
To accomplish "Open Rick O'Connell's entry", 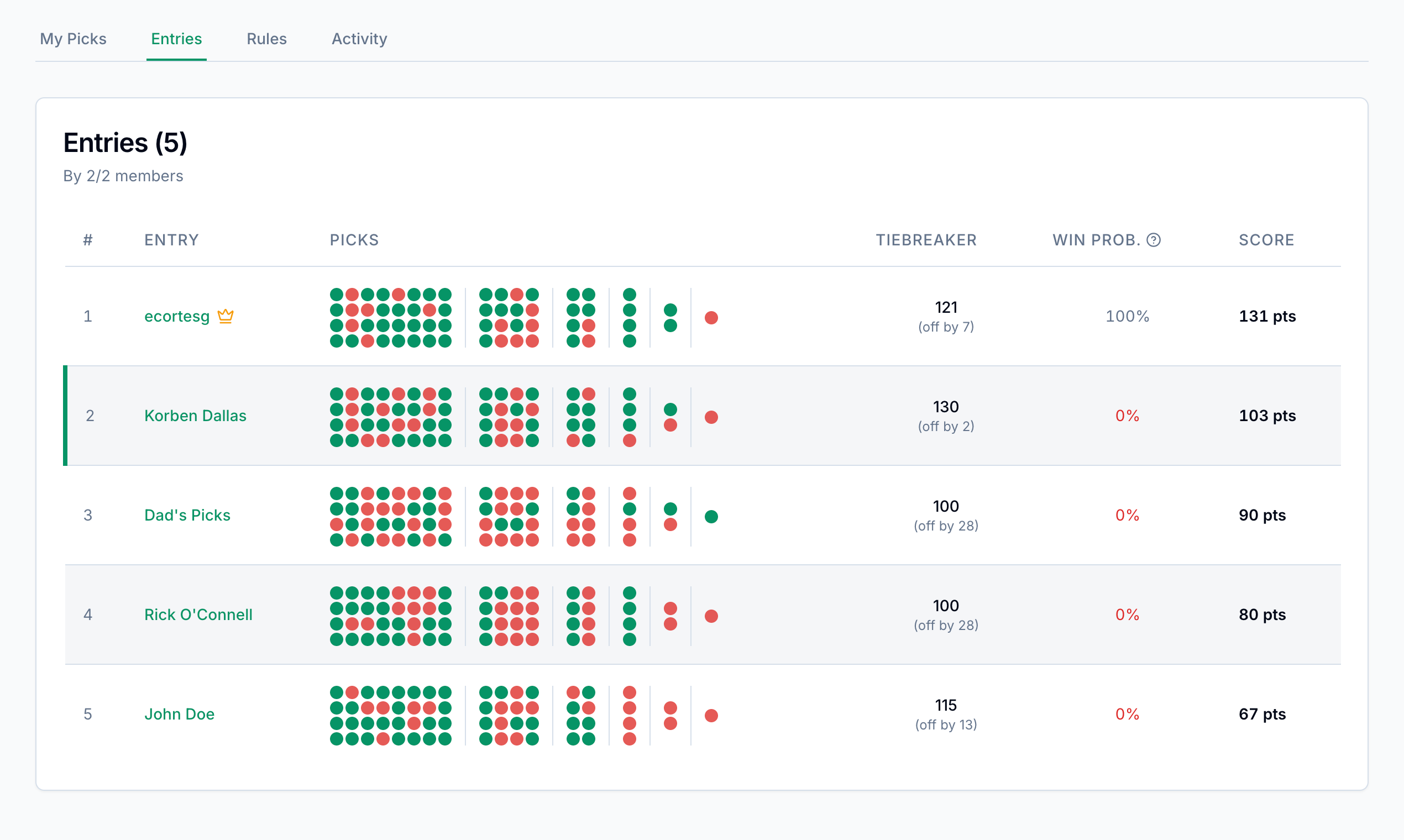I will [198, 615].
